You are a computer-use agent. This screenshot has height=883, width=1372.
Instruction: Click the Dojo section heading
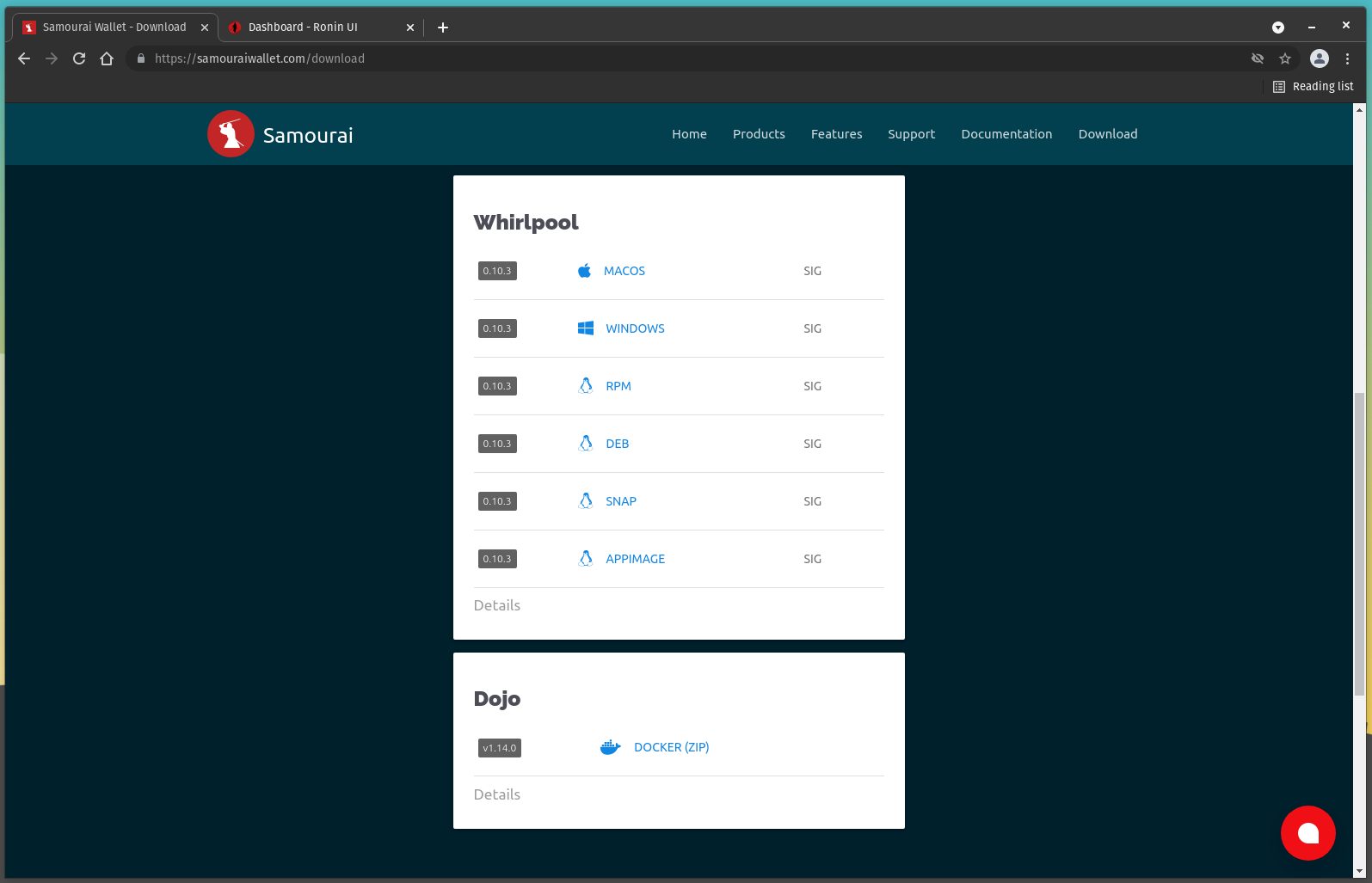497,699
